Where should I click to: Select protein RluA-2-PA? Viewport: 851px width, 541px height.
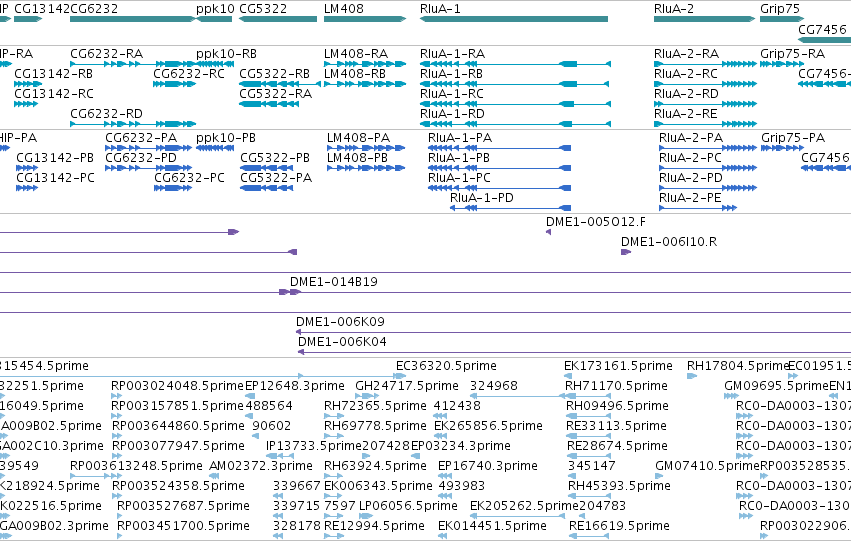pyautogui.click(x=708, y=148)
